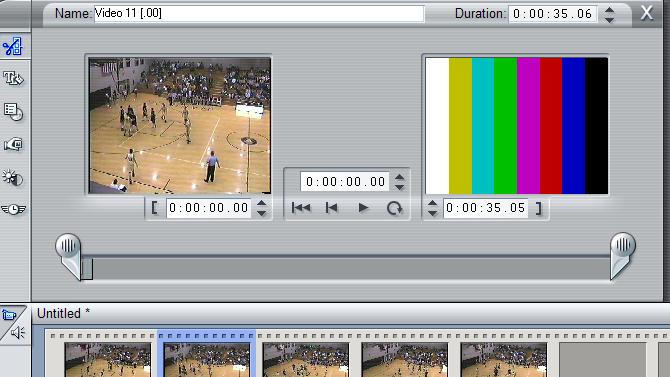Select the clip properties scissors tool

13,46
